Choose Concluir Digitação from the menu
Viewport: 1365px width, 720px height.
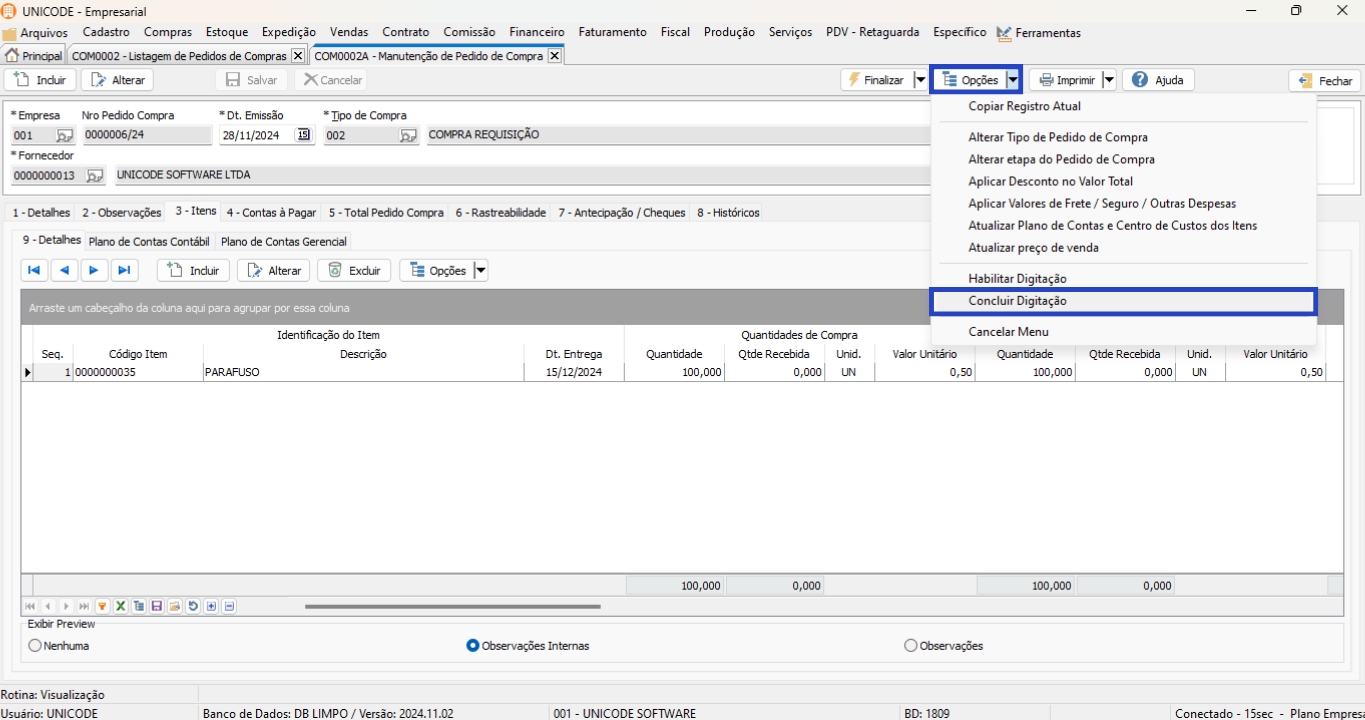pyautogui.click(x=1017, y=301)
